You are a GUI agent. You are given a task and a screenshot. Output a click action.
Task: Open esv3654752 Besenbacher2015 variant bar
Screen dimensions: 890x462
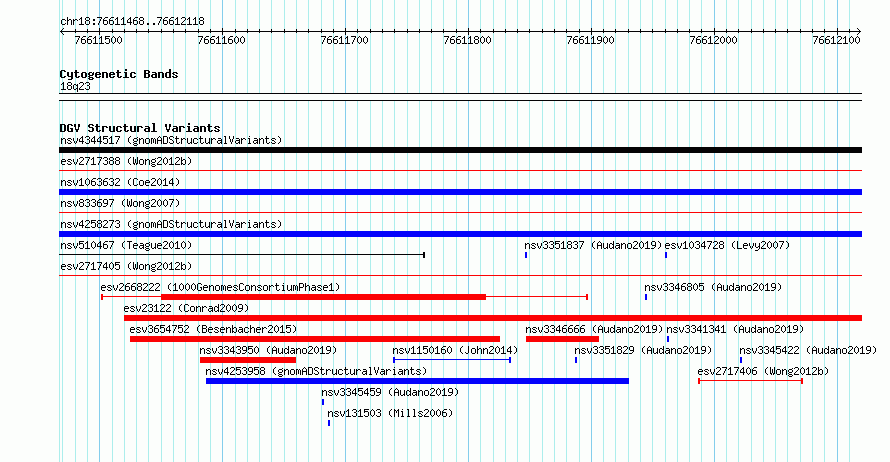point(315,339)
